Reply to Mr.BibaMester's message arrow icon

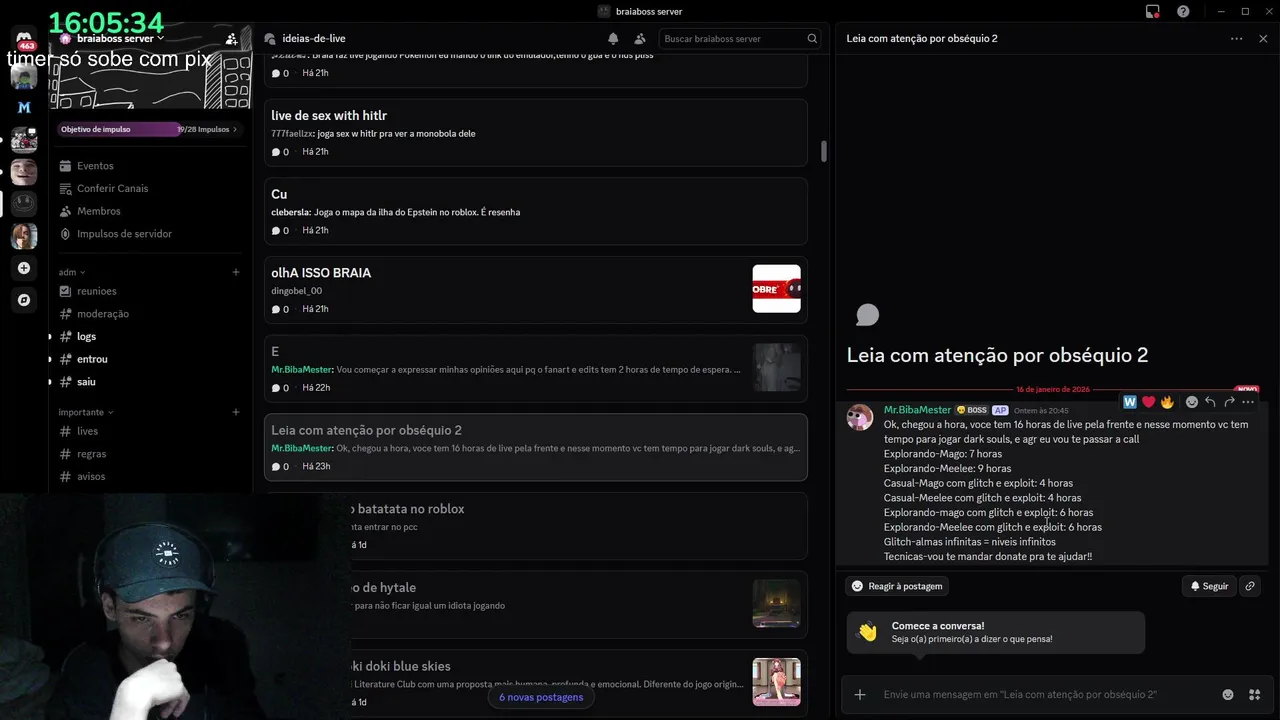[1210, 402]
